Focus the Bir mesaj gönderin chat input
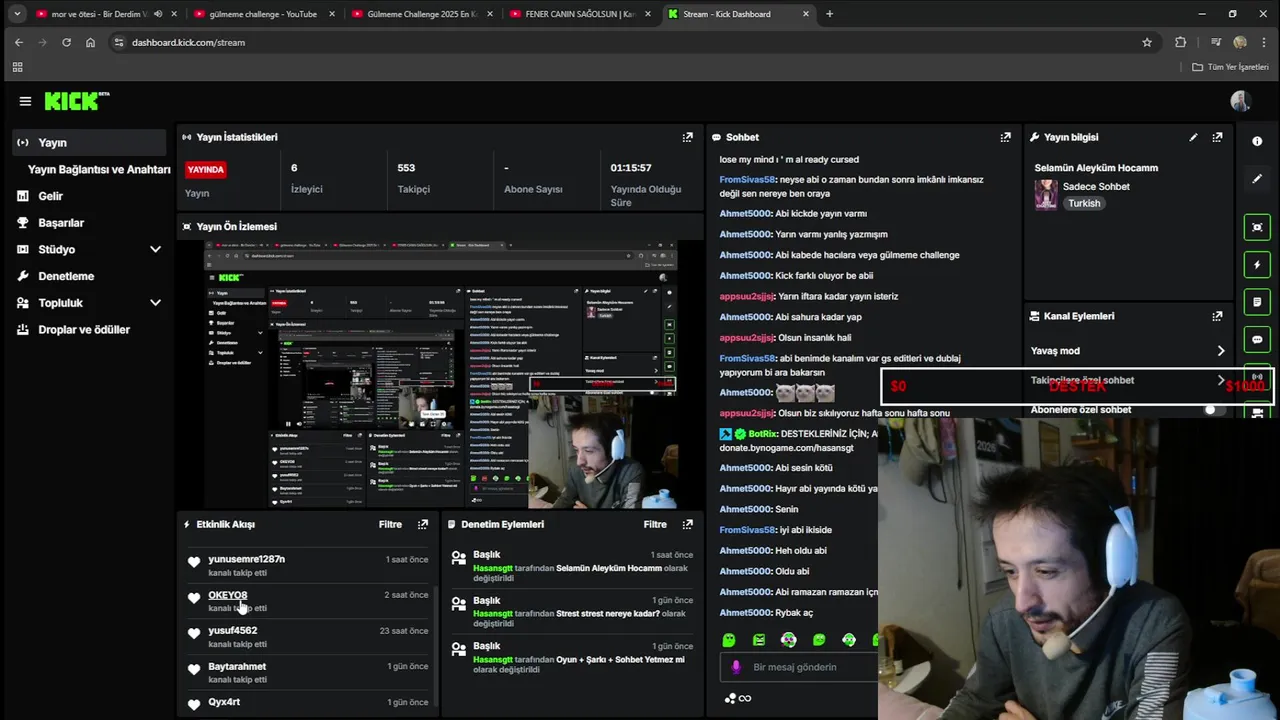Screen dimensions: 1280x720 (800, 667)
